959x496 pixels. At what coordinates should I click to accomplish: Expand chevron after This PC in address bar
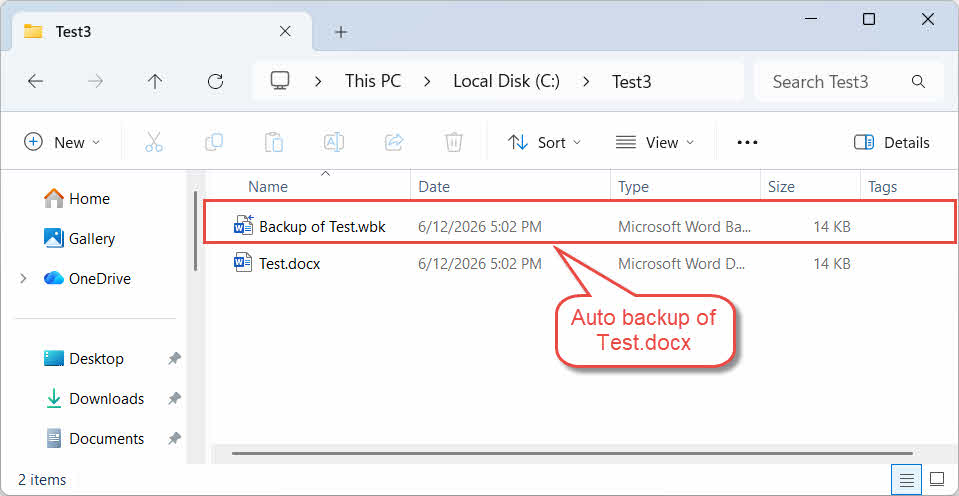[427, 81]
